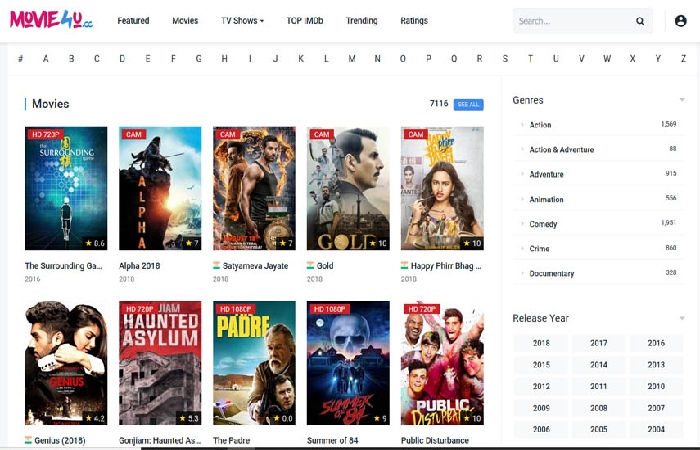Open the TV Shows dropdown menu
The width and height of the screenshot is (700, 450).
coord(242,21)
